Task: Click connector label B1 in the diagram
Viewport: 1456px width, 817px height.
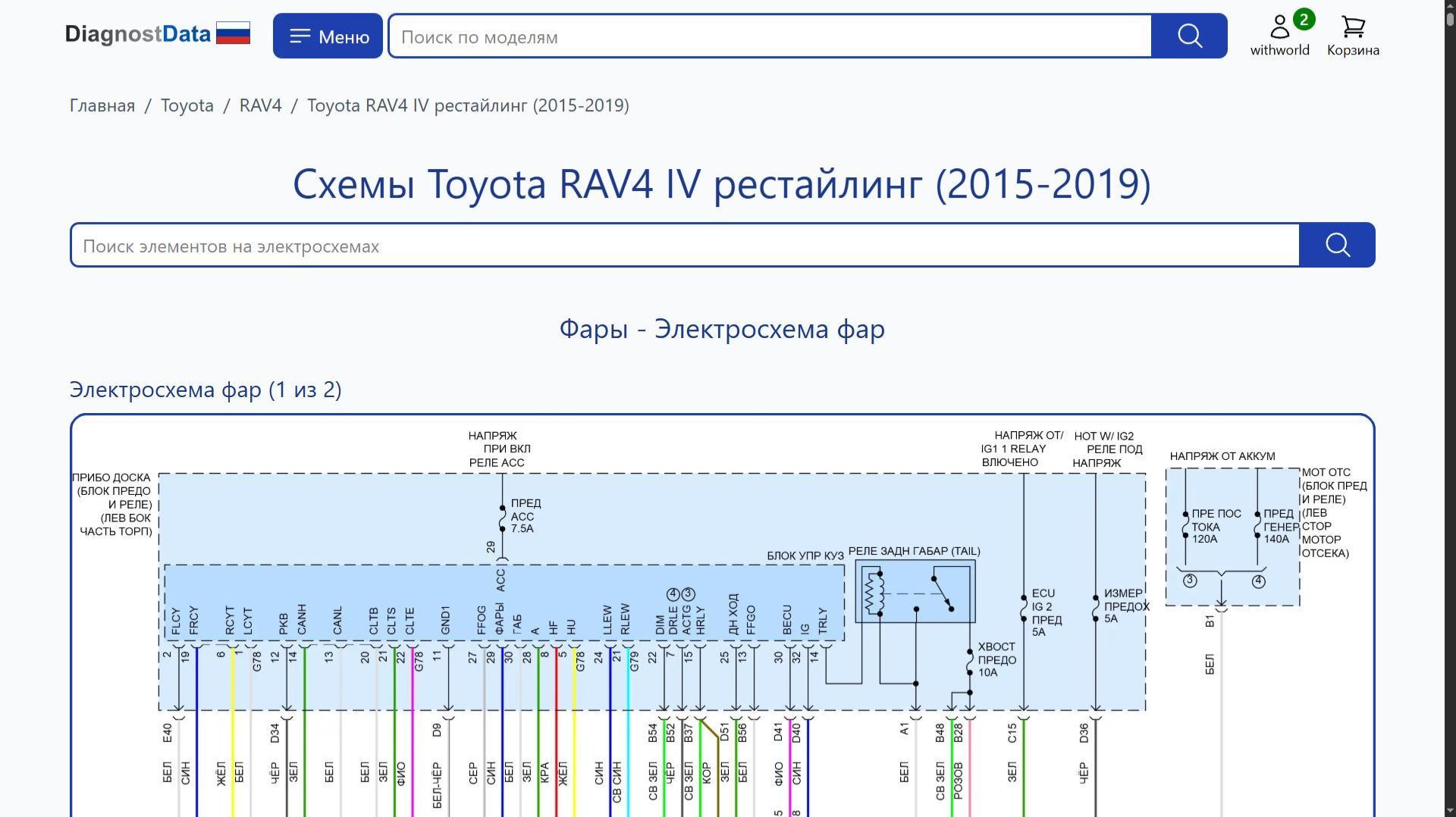Action: (x=1210, y=621)
